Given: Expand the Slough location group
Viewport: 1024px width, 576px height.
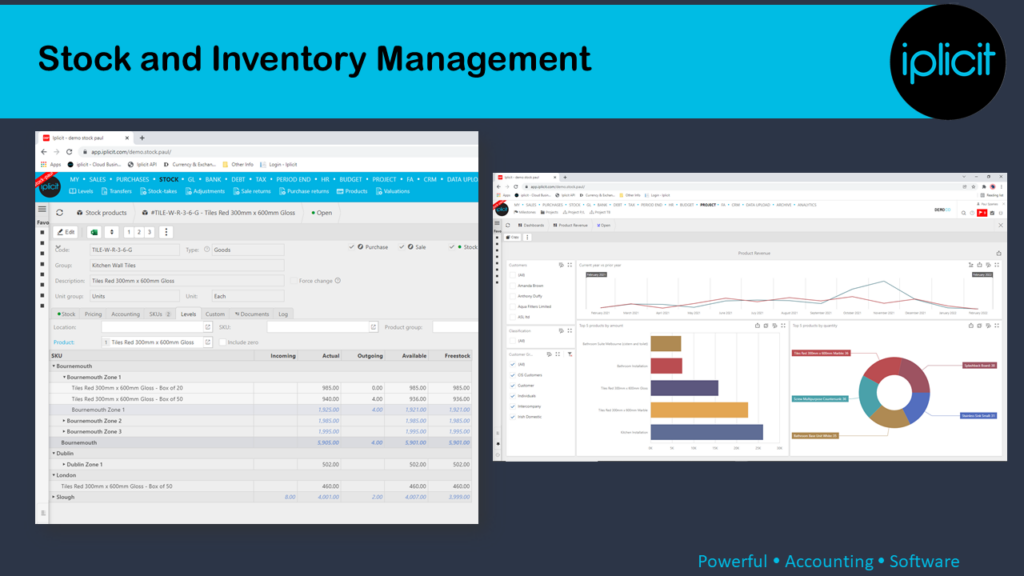Looking at the screenshot, I should tap(54, 497).
